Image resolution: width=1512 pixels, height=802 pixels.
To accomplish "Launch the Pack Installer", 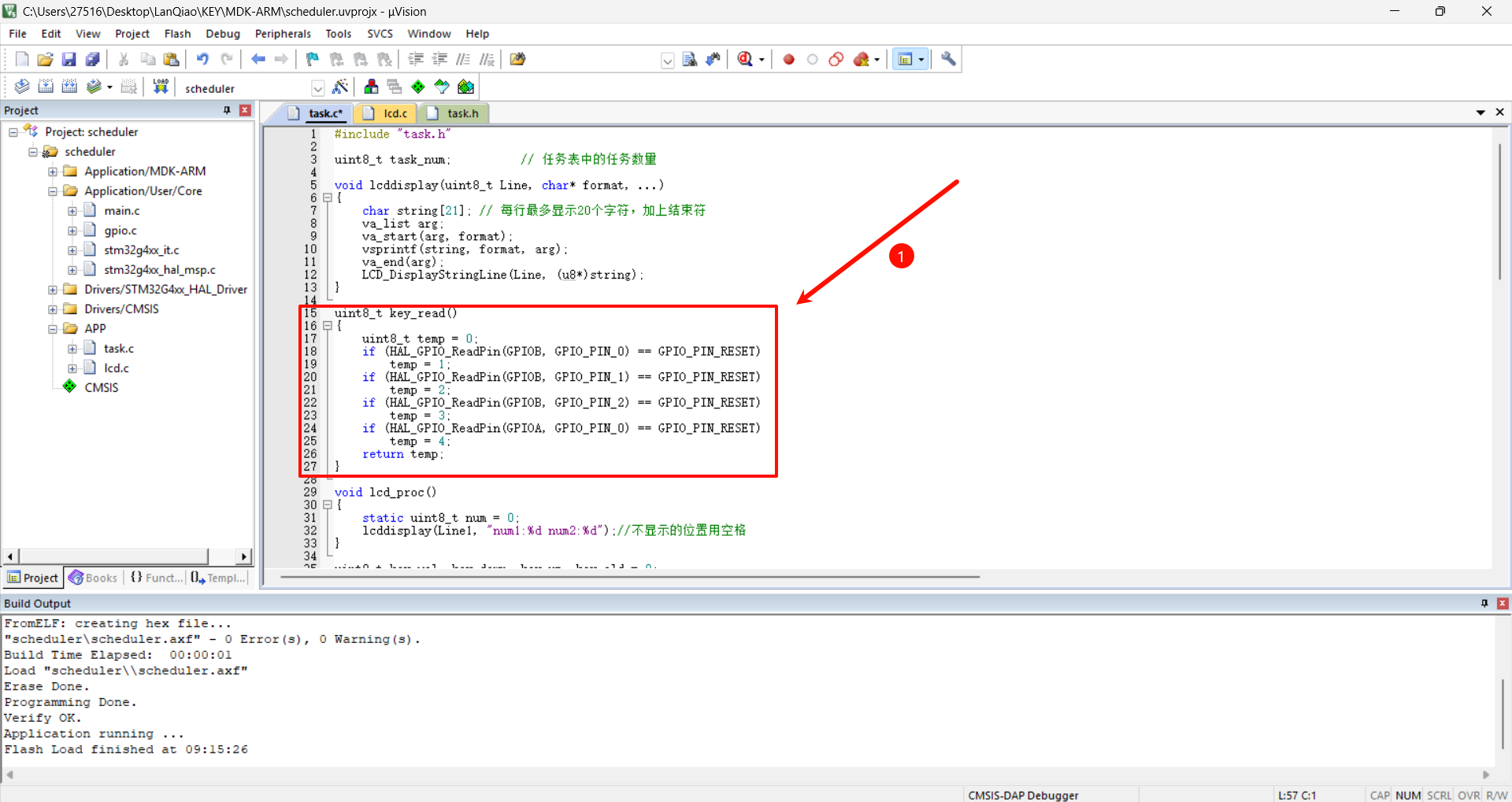I will pos(466,87).
